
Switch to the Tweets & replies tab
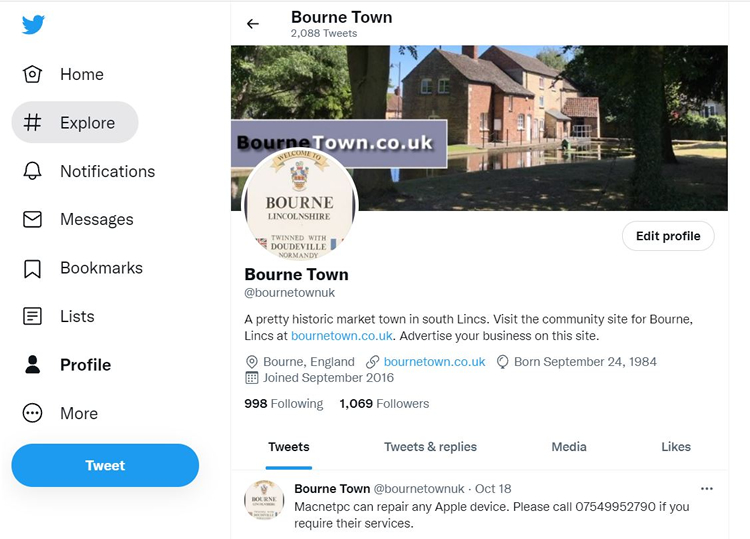click(430, 447)
